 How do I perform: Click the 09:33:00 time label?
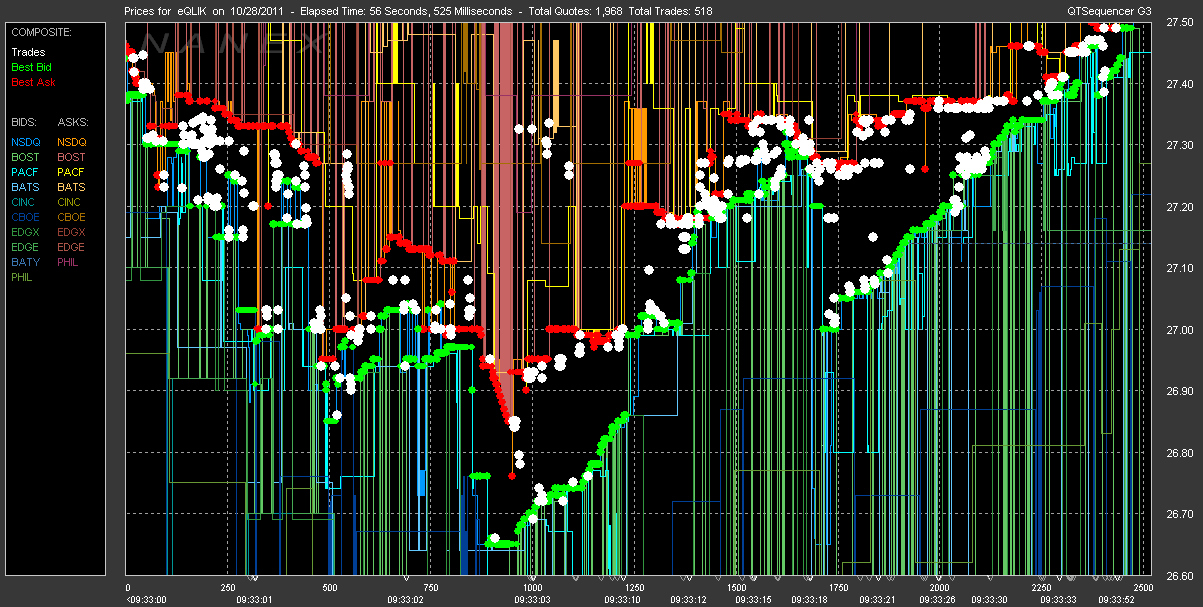click(147, 598)
